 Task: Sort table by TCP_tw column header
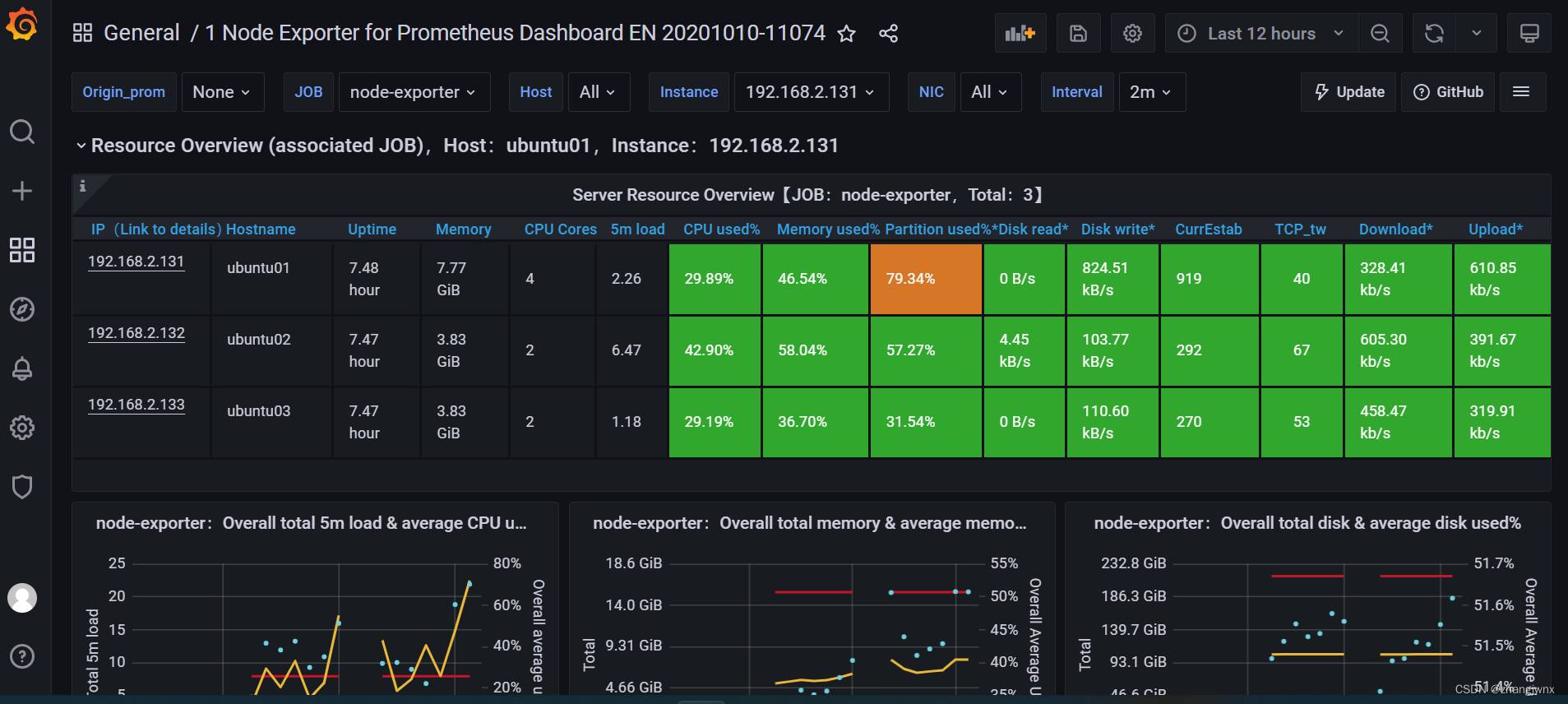click(1300, 229)
